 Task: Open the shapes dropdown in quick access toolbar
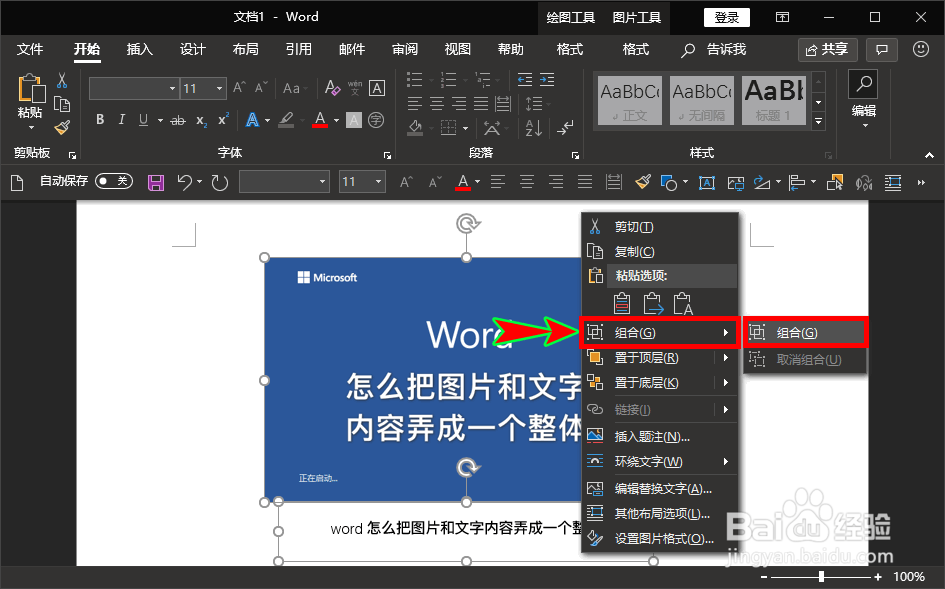coord(685,182)
